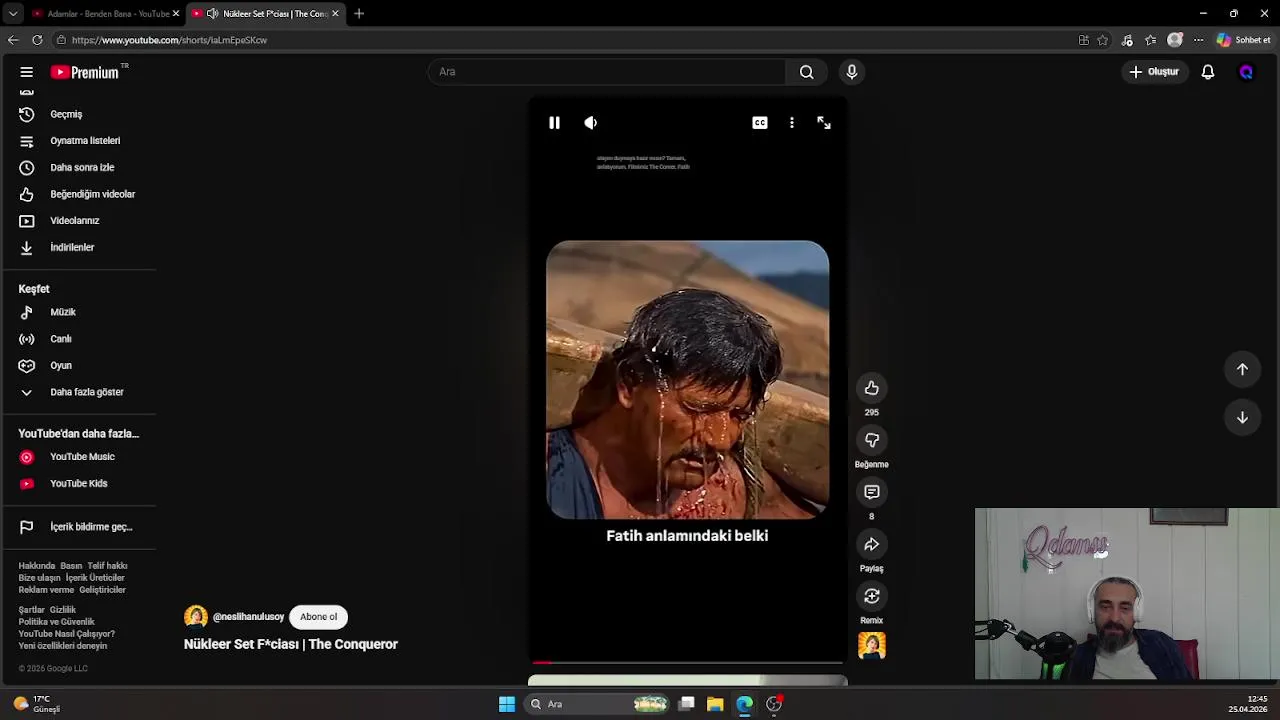1280x720 pixels.
Task: Open browser settings and more menu
Action: 1198,40
